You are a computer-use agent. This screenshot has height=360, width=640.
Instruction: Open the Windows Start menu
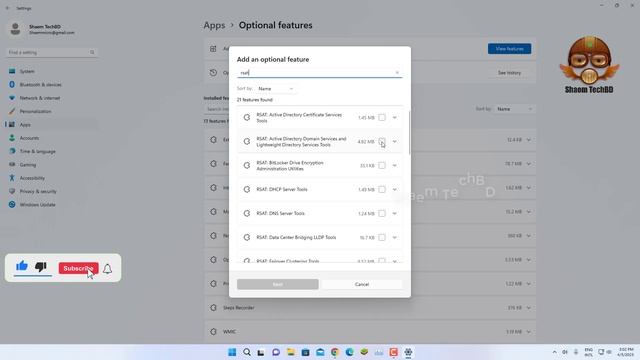[232, 352]
